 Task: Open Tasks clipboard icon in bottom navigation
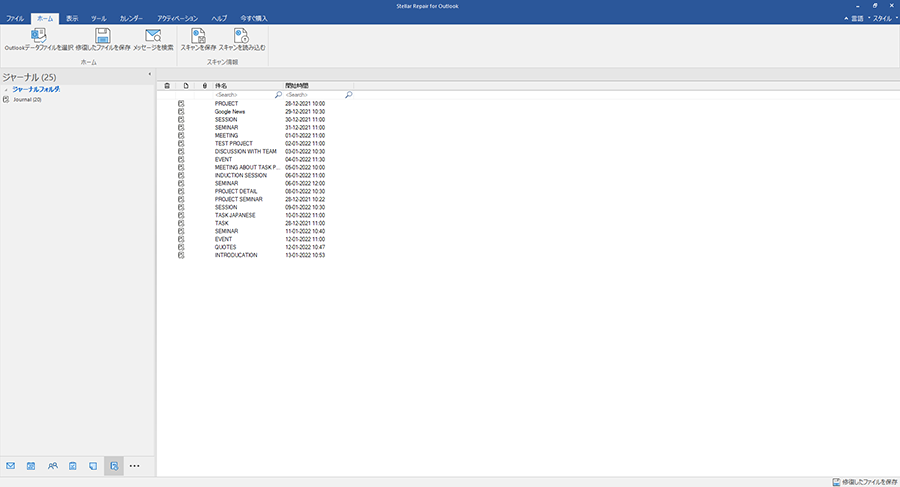point(73,466)
